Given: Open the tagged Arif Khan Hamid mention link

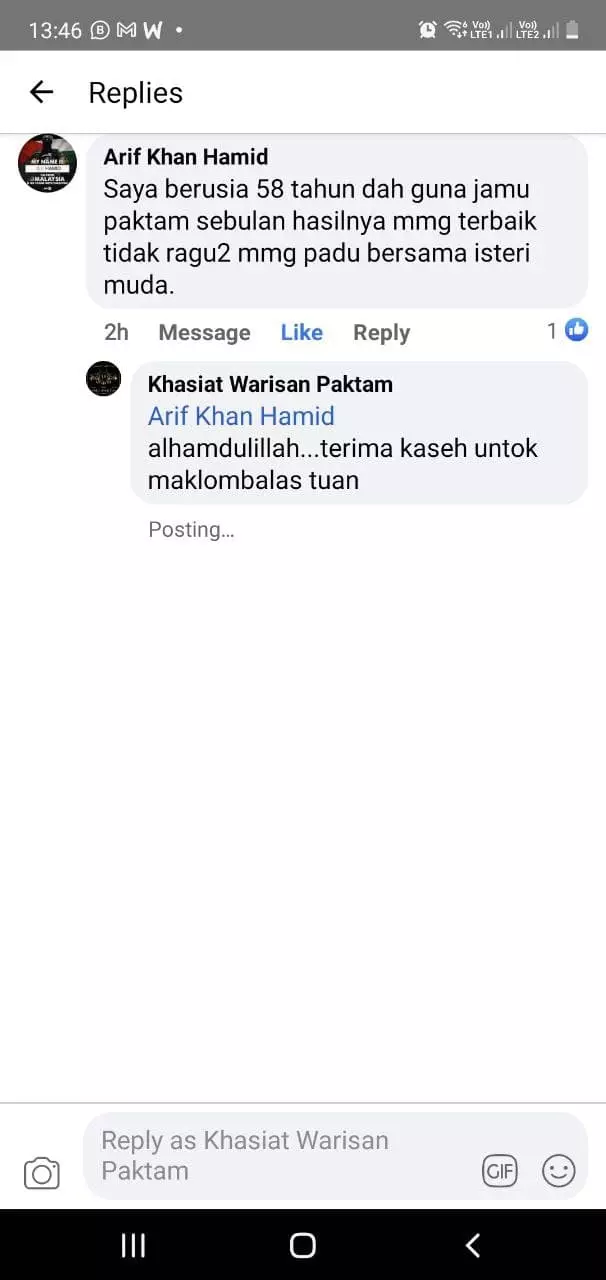Looking at the screenshot, I should pos(241,416).
